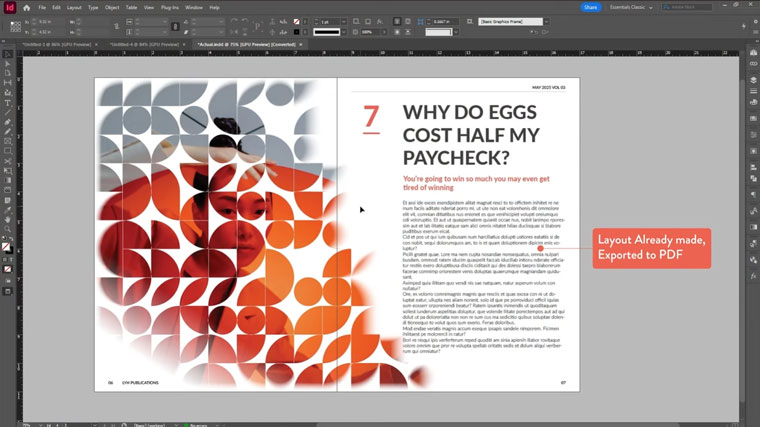The image size is (760, 427).
Task: Switch to the Untitled-3 document tab
Action: pyautogui.click(x=57, y=44)
